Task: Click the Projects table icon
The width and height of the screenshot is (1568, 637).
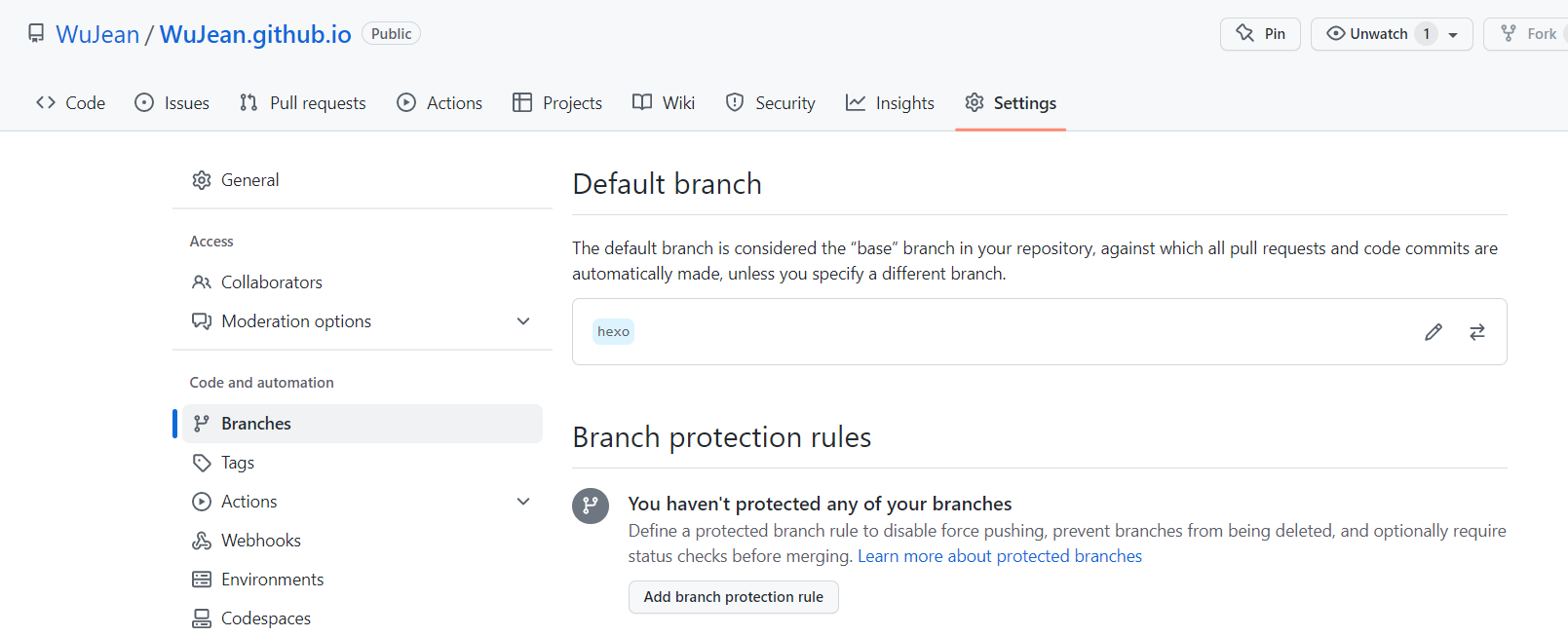Action: click(522, 102)
